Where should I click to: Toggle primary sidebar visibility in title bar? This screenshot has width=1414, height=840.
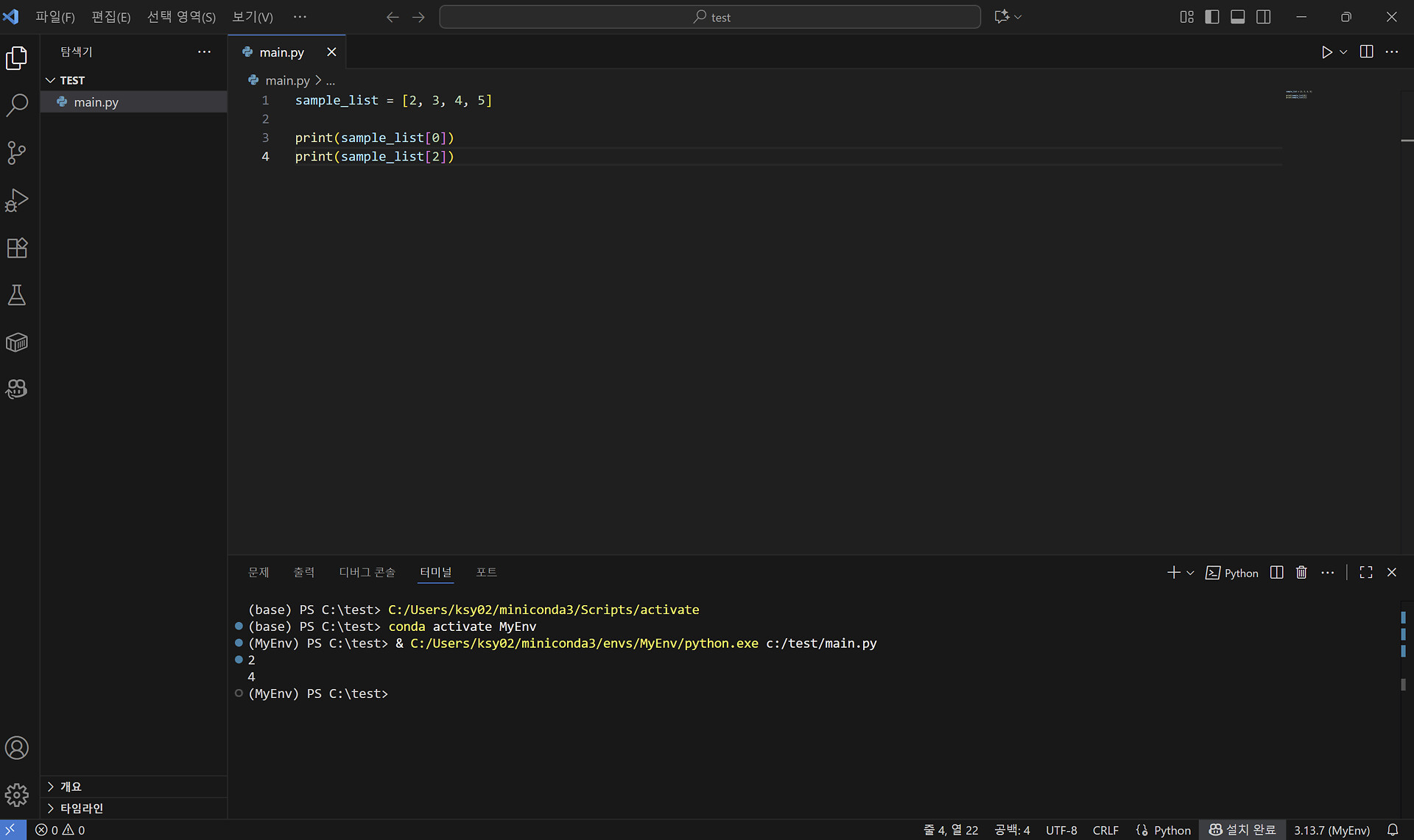(1212, 17)
